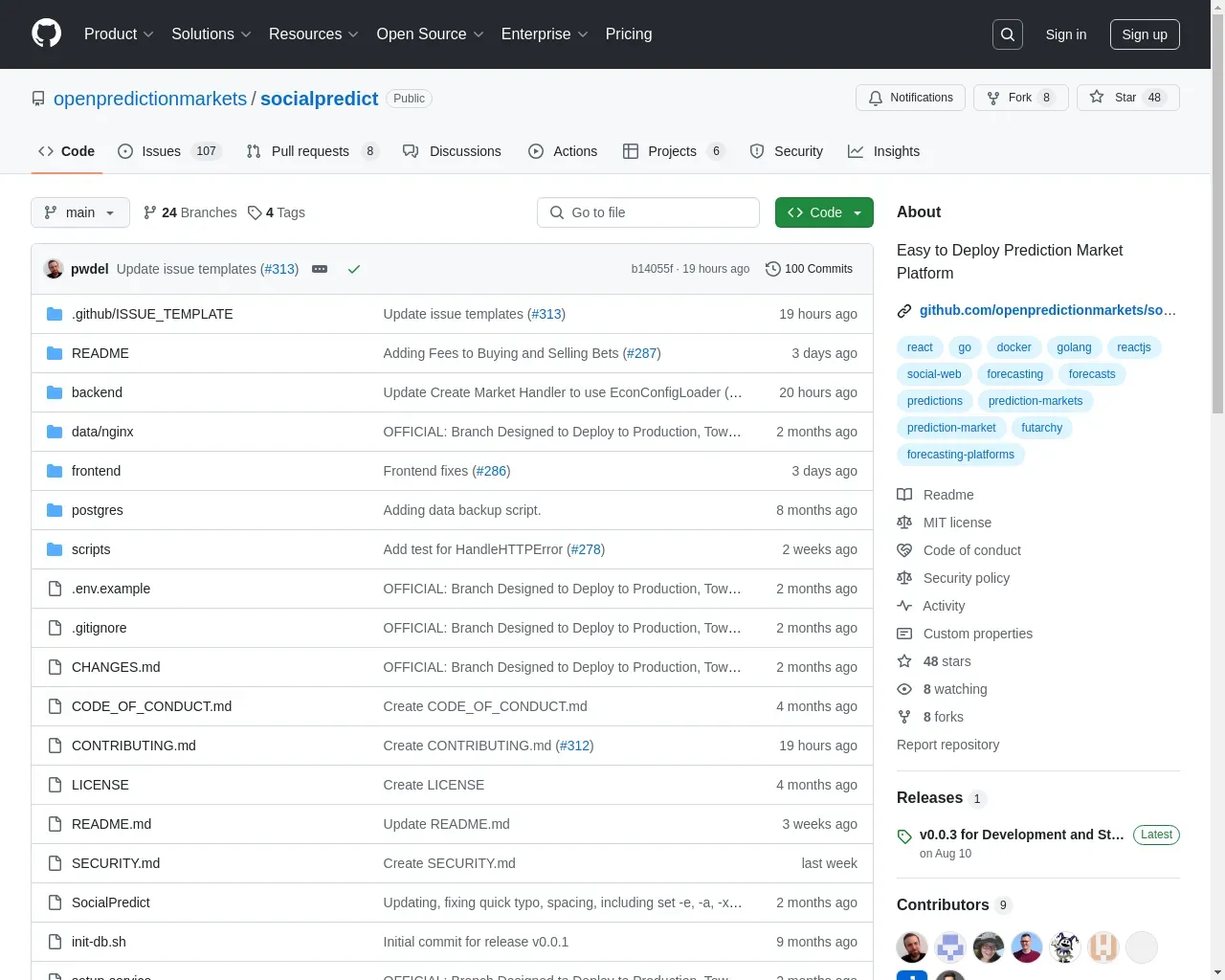Open the v0.0.3 release tag
This screenshot has height=980, width=1225.
[x=1022, y=835]
